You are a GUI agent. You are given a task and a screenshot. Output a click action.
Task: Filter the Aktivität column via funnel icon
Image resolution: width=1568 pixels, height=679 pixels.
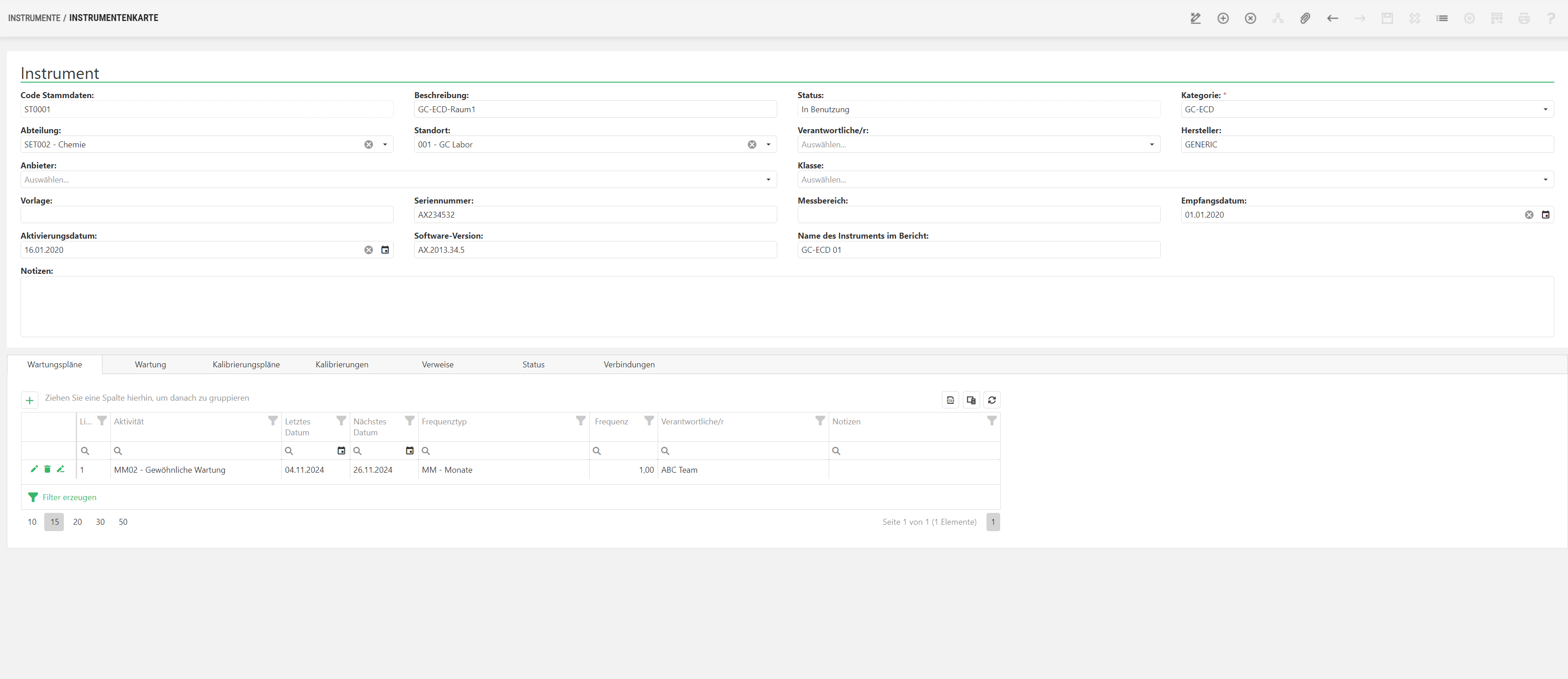pyautogui.click(x=273, y=421)
